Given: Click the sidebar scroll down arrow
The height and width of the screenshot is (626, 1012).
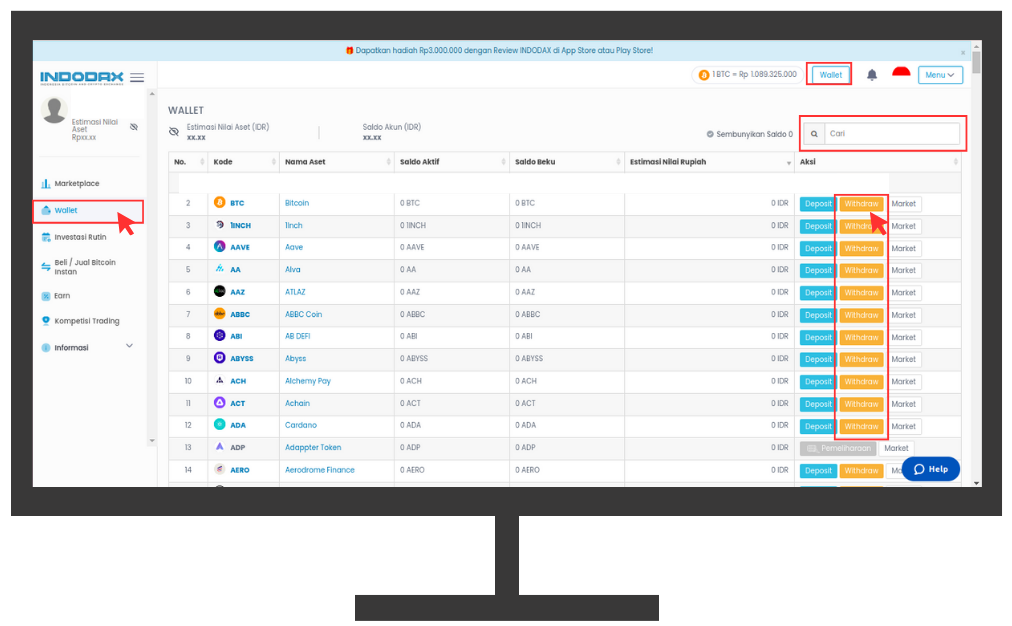Looking at the screenshot, I should click(152, 441).
